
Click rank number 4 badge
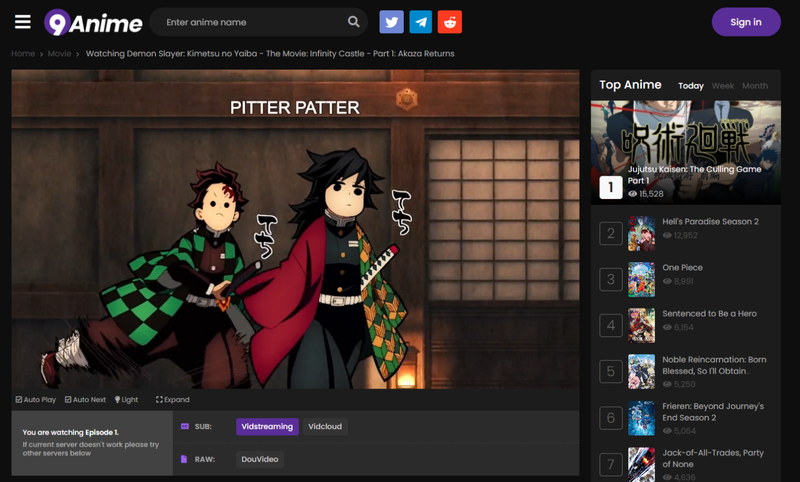[611, 325]
